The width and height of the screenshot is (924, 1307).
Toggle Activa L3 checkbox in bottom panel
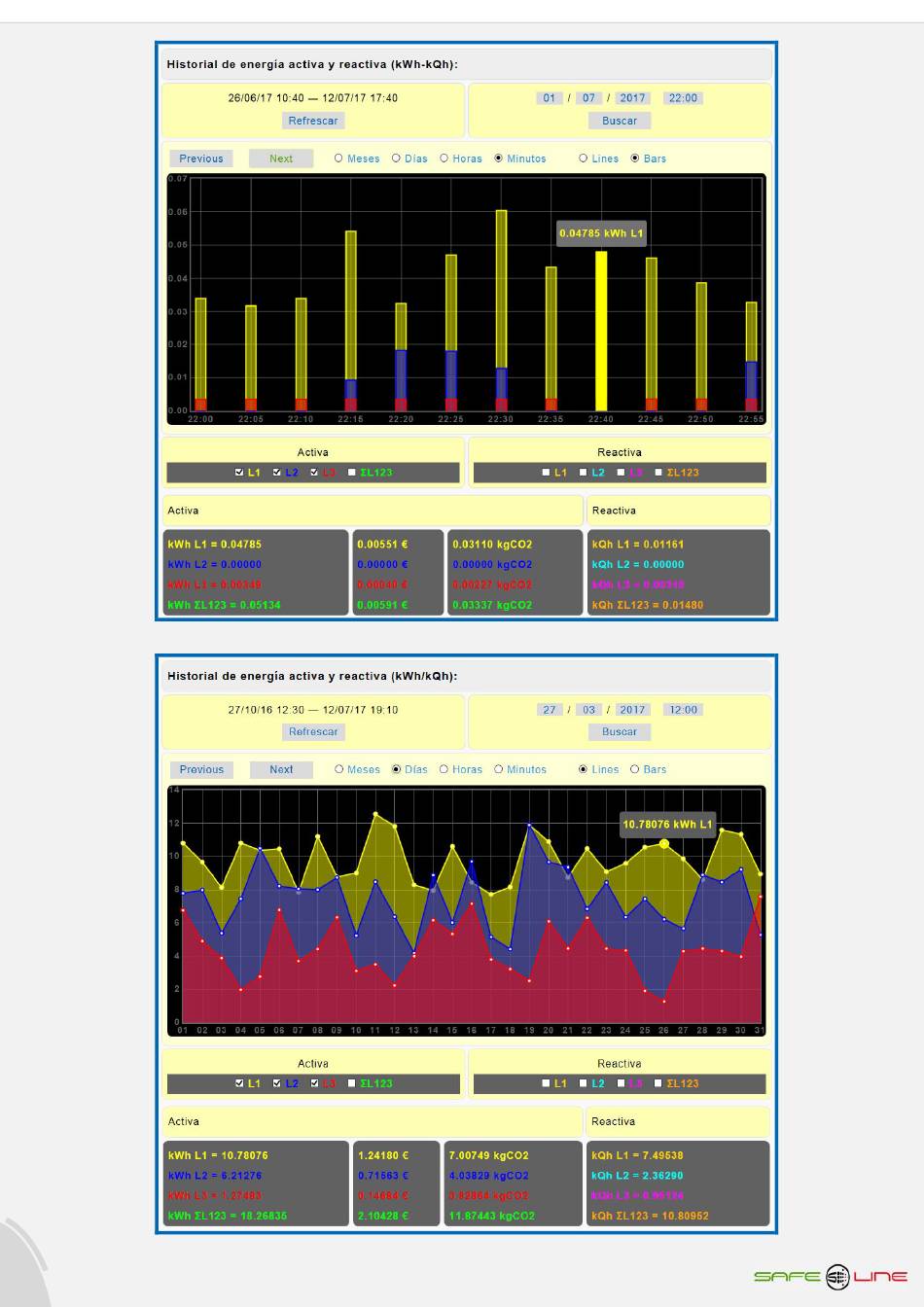tap(314, 1083)
